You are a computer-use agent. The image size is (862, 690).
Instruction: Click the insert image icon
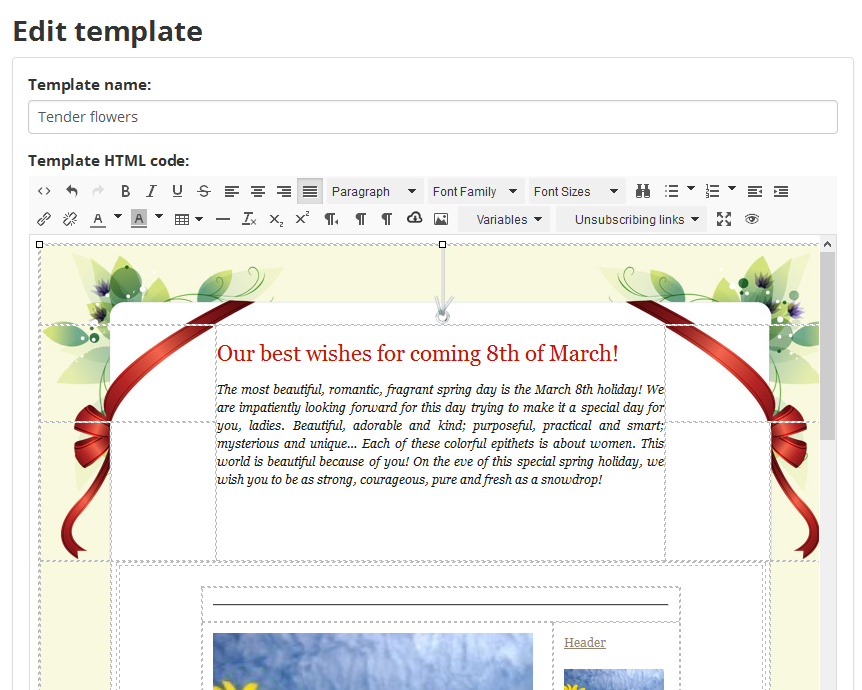pos(441,219)
